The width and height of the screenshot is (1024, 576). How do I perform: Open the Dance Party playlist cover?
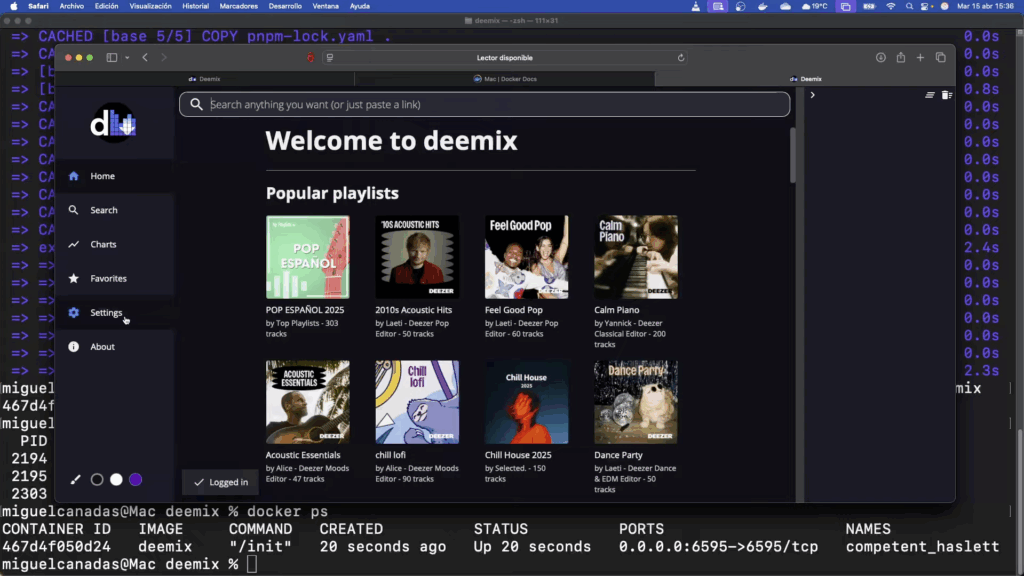click(x=636, y=402)
